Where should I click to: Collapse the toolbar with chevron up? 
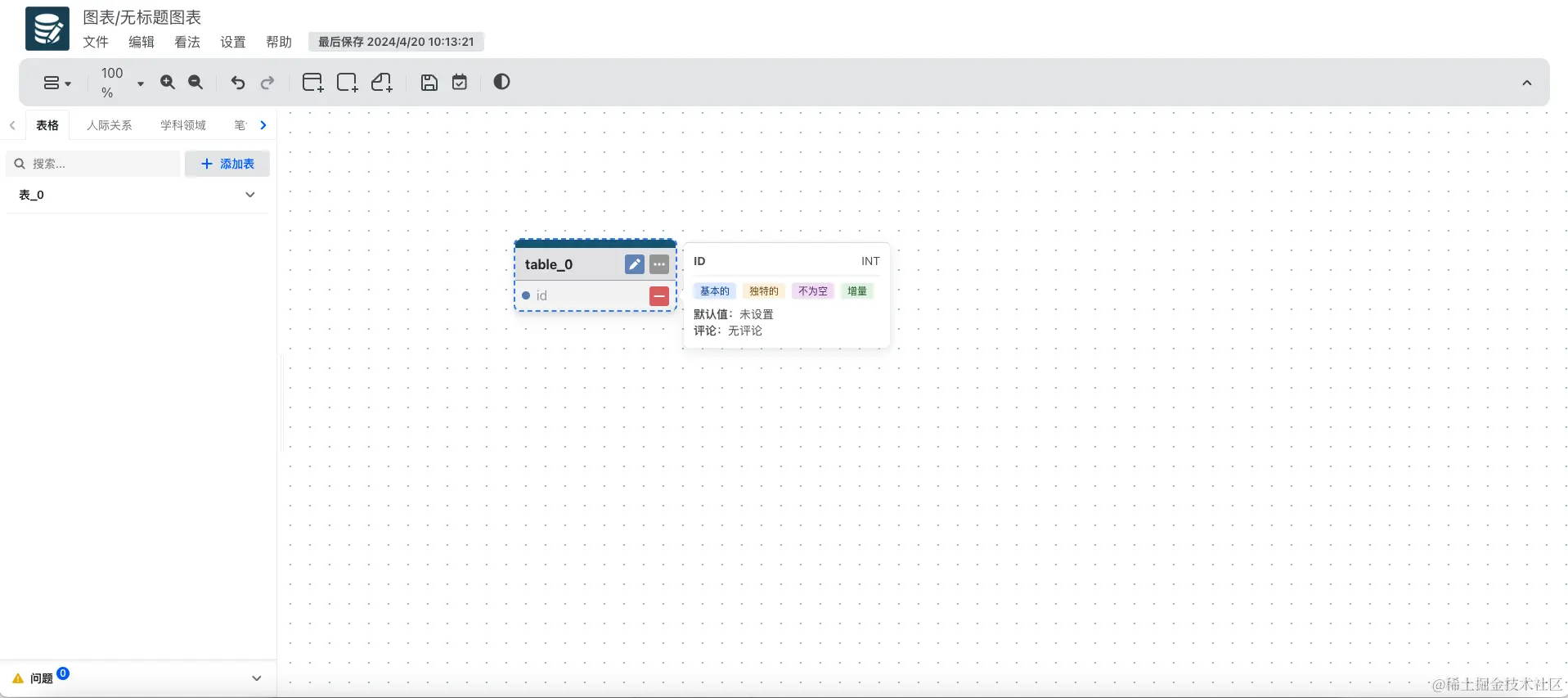pyautogui.click(x=1526, y=83)
